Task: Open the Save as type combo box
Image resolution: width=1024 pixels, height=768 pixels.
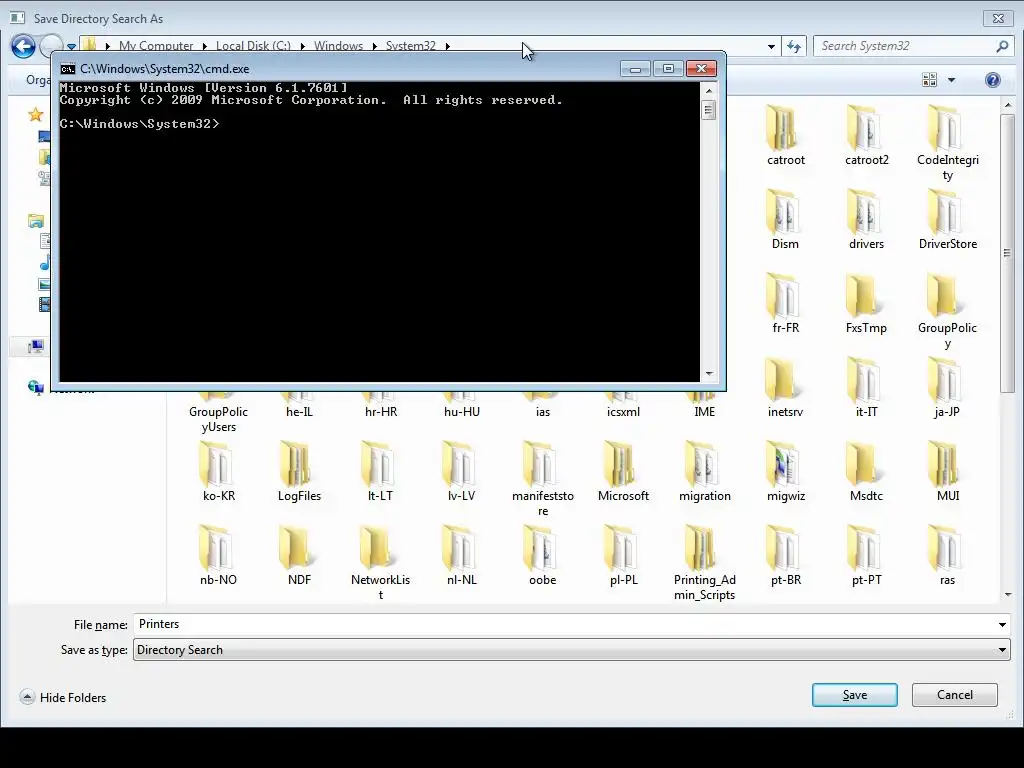Action: (x=571, y=650)
